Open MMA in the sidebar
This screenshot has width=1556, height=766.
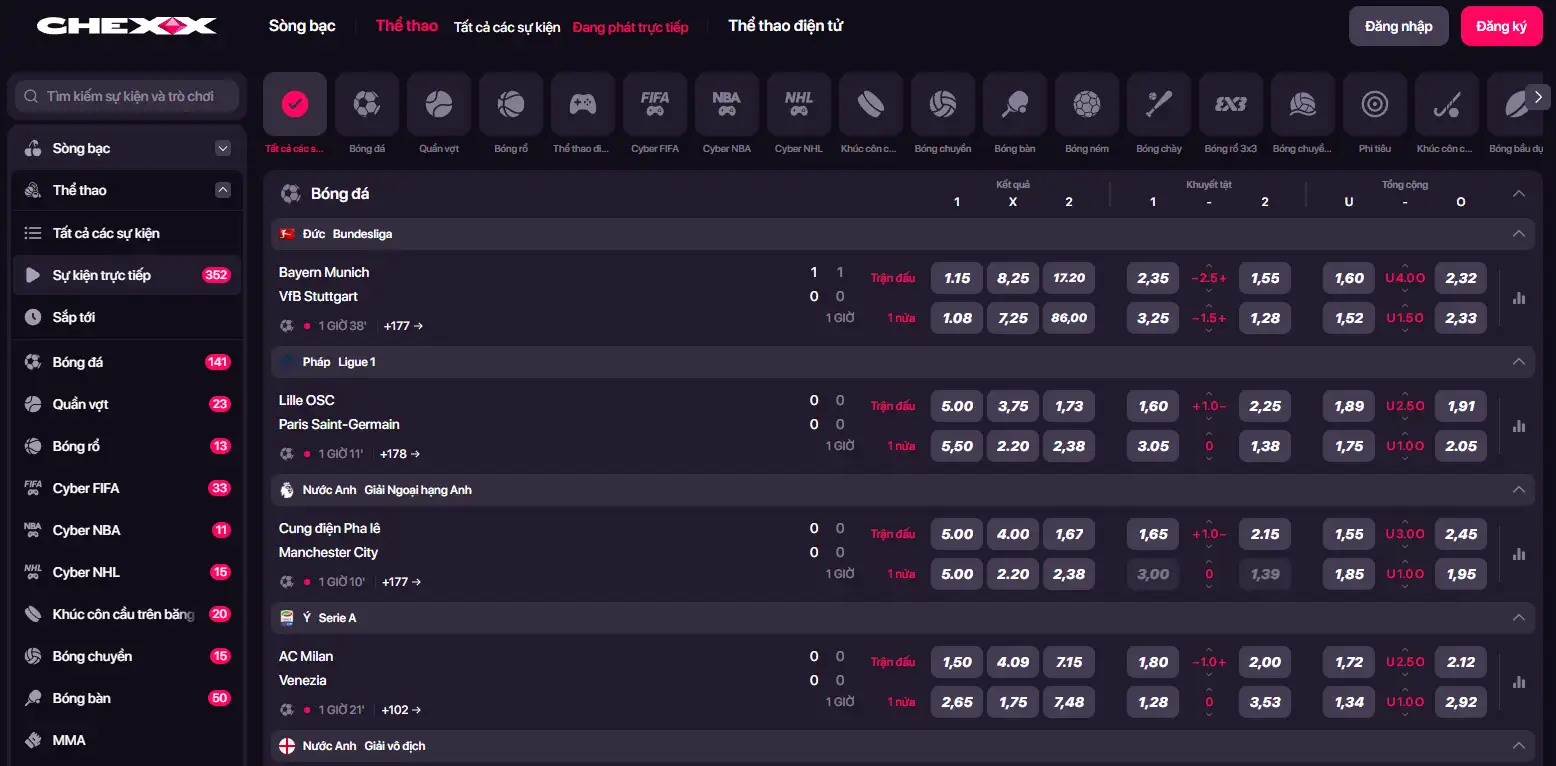pos(127,740)
